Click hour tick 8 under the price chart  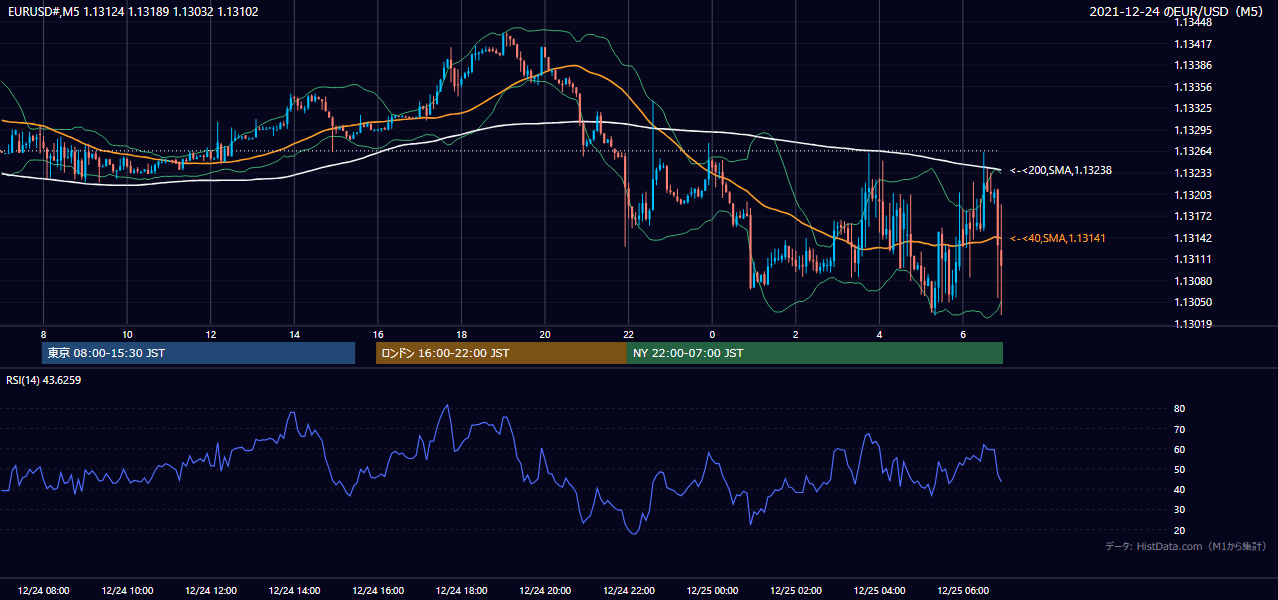pos(43,334)
